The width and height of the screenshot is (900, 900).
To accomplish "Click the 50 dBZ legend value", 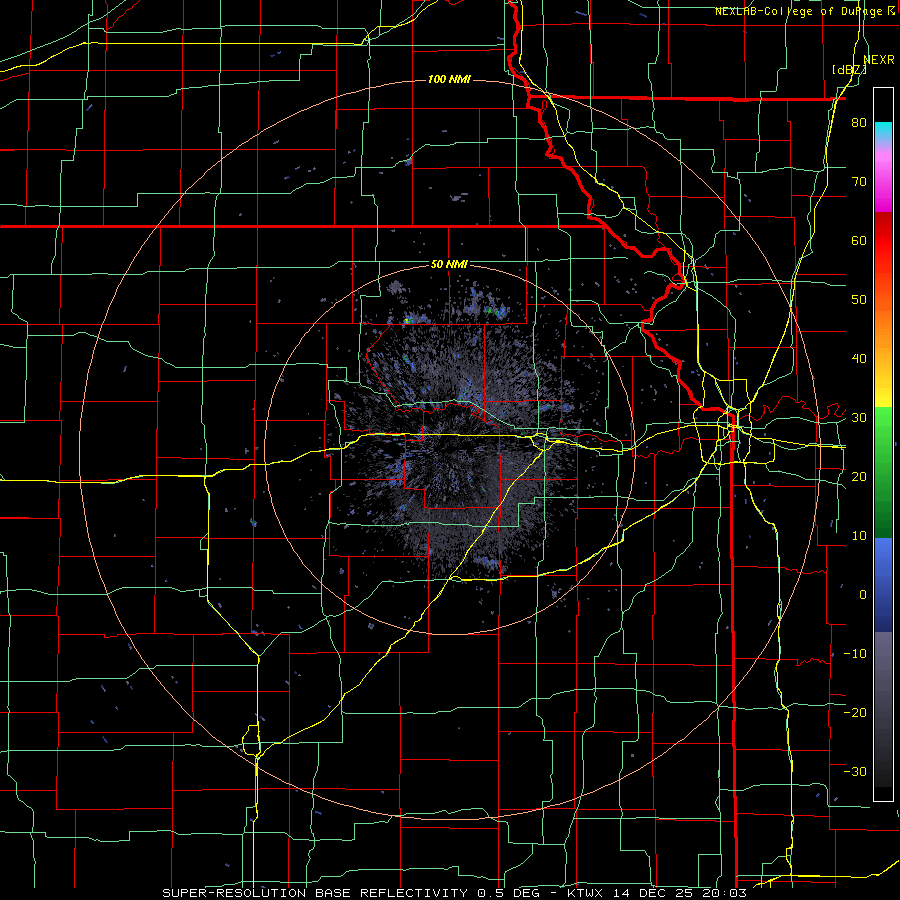I will [859, 300].
